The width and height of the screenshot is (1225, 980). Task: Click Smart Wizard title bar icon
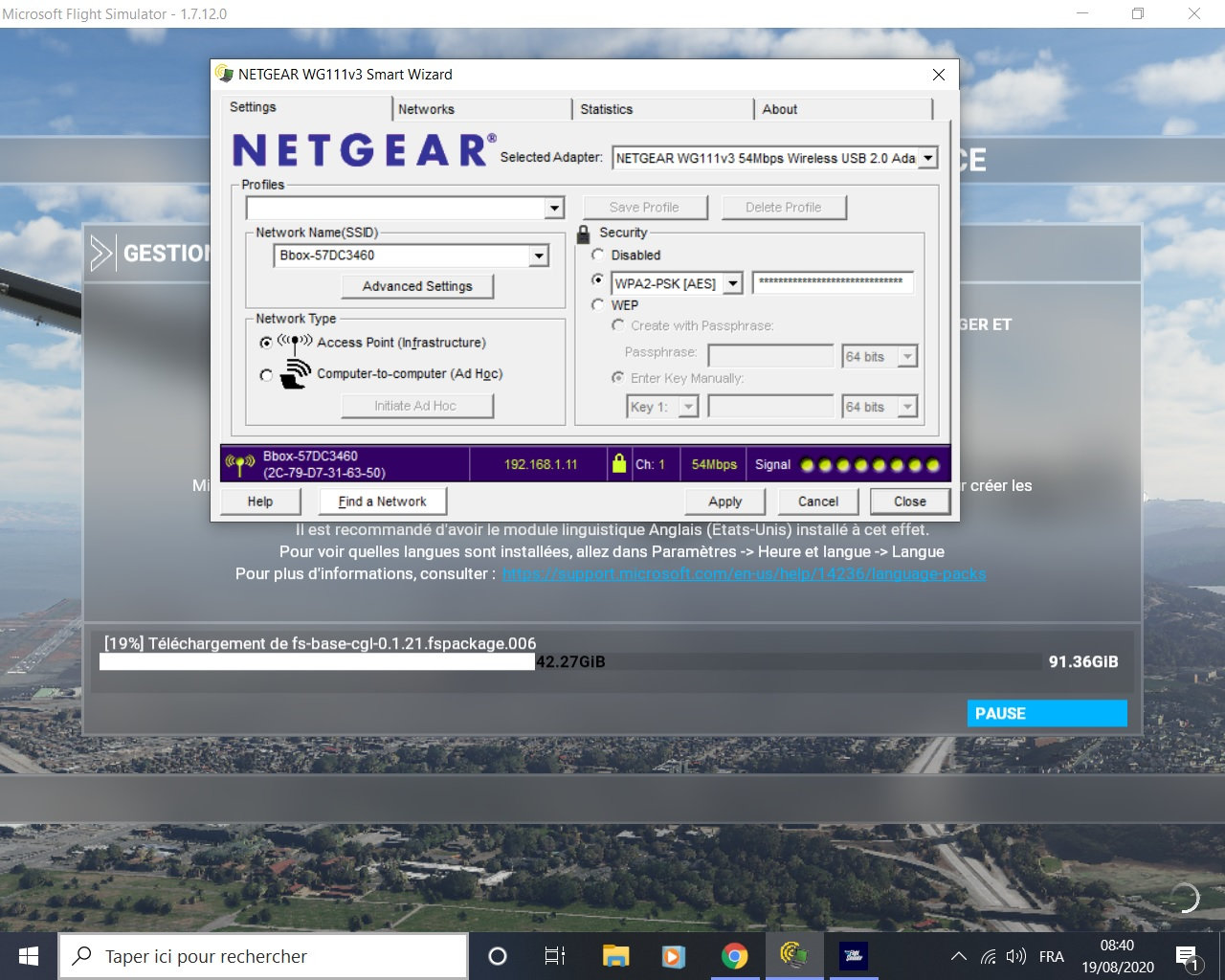pos(225,74)
